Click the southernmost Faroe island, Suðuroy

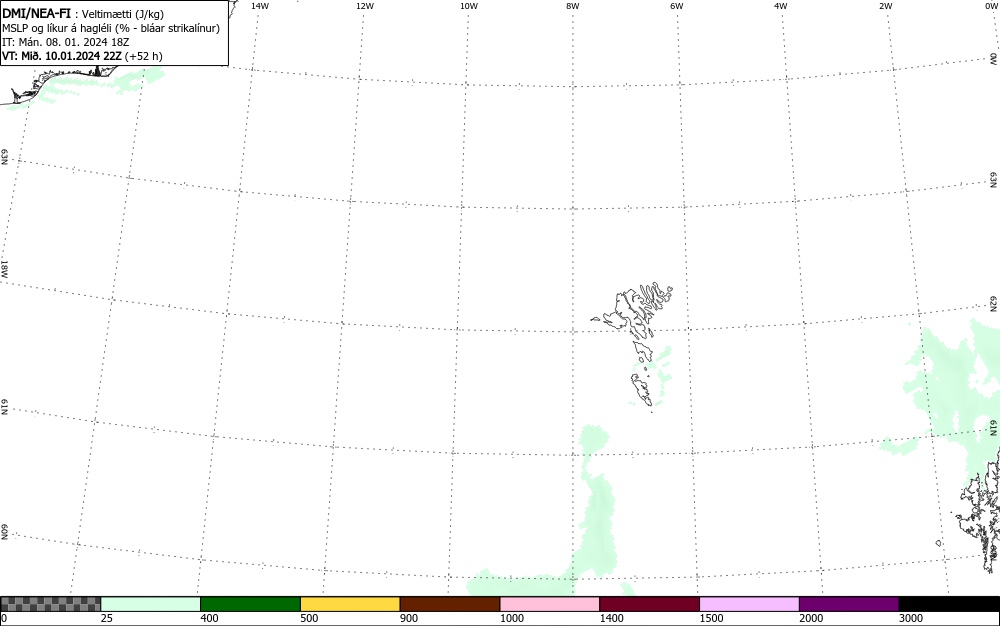642,389
